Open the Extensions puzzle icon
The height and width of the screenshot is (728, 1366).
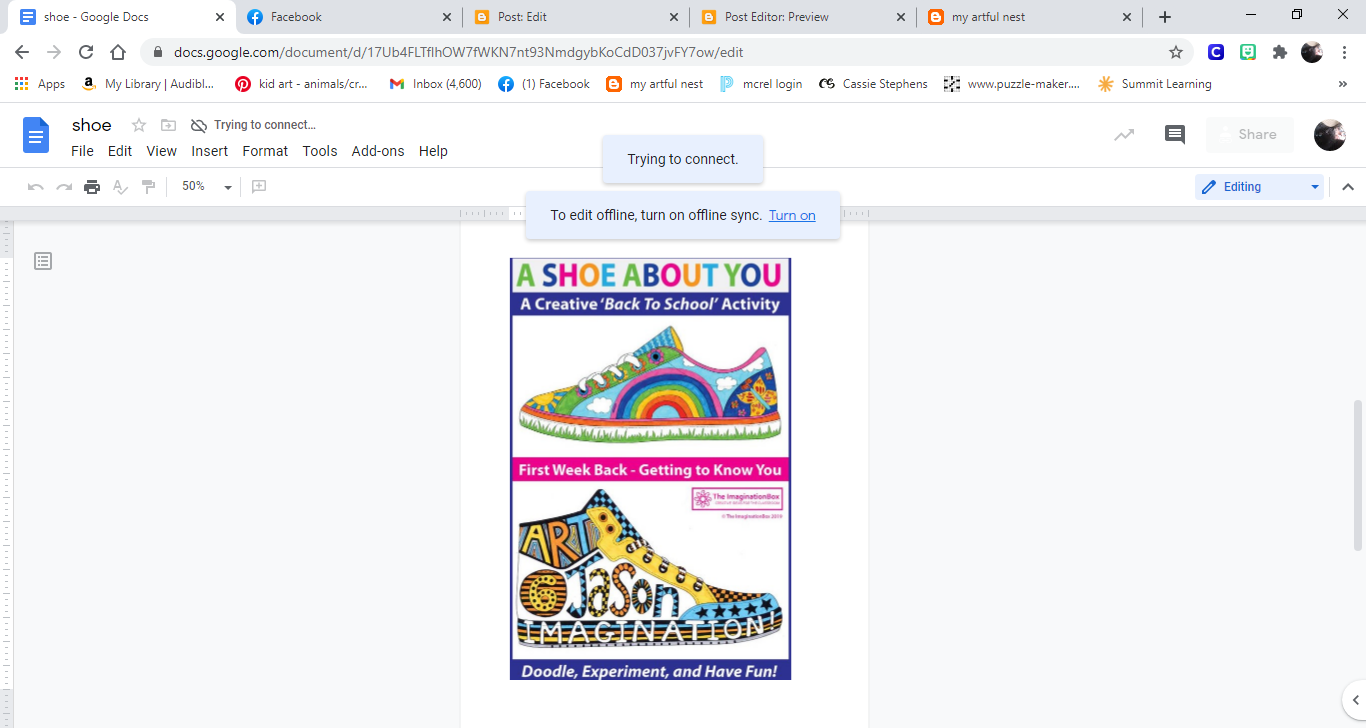click(x=1280, y=52)
